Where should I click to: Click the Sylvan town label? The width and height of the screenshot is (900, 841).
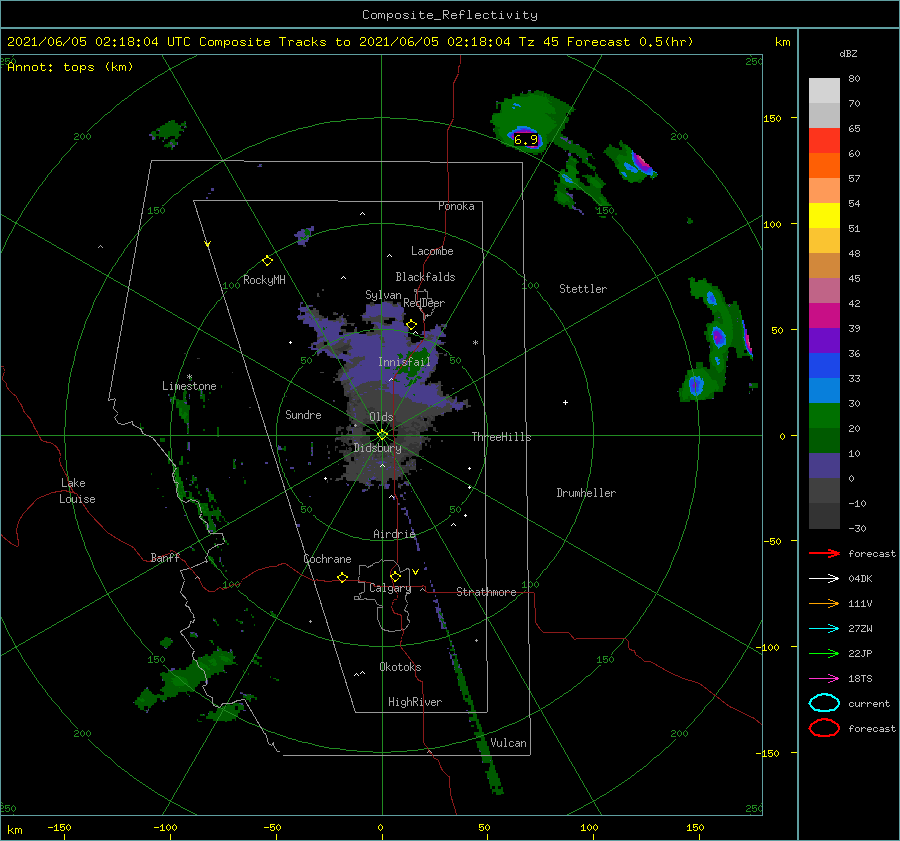point(383,295)
